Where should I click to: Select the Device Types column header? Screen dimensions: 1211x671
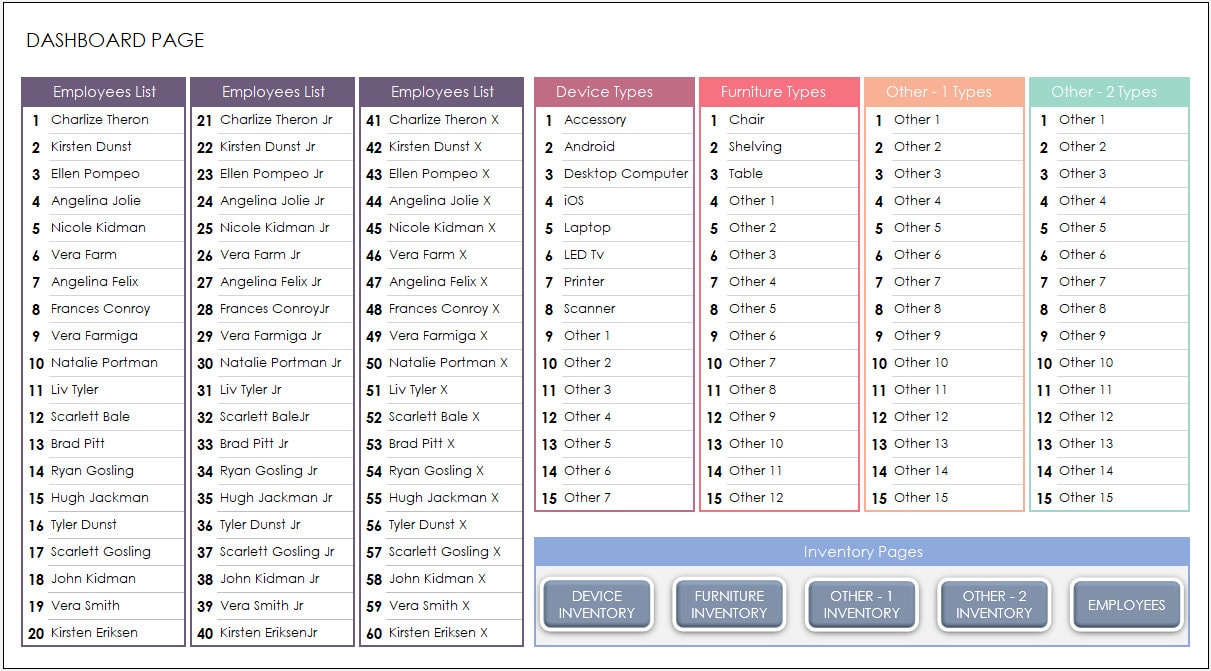point(614,91)
